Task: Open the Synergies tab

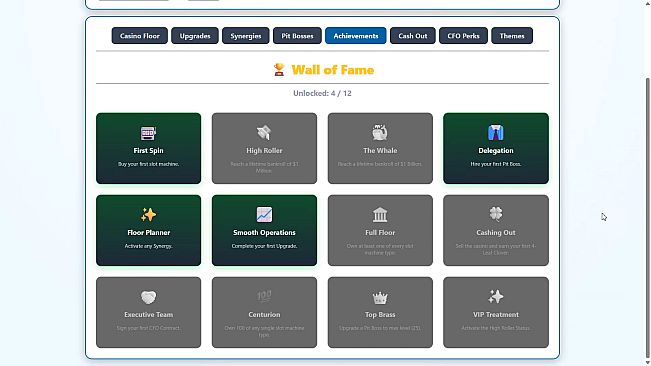Action: click(x=246, y=36)
